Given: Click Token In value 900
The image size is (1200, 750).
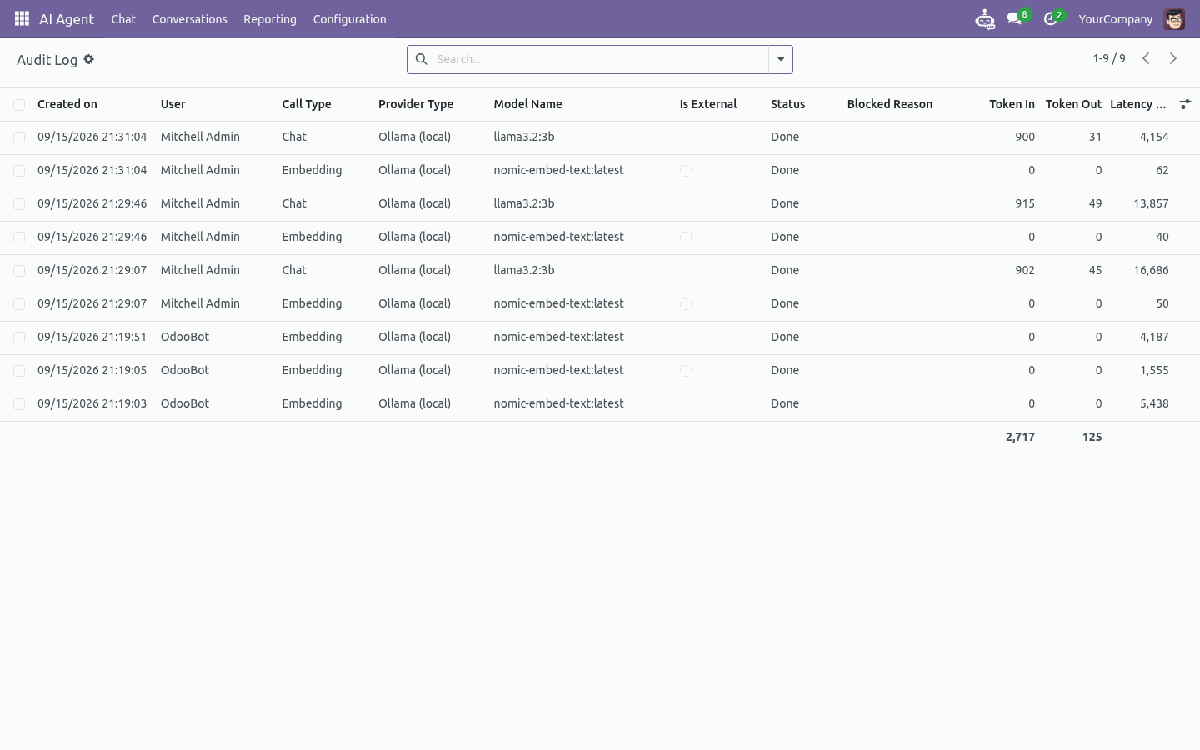Looking at the screenshot, I should click(x=1025, y=137).
